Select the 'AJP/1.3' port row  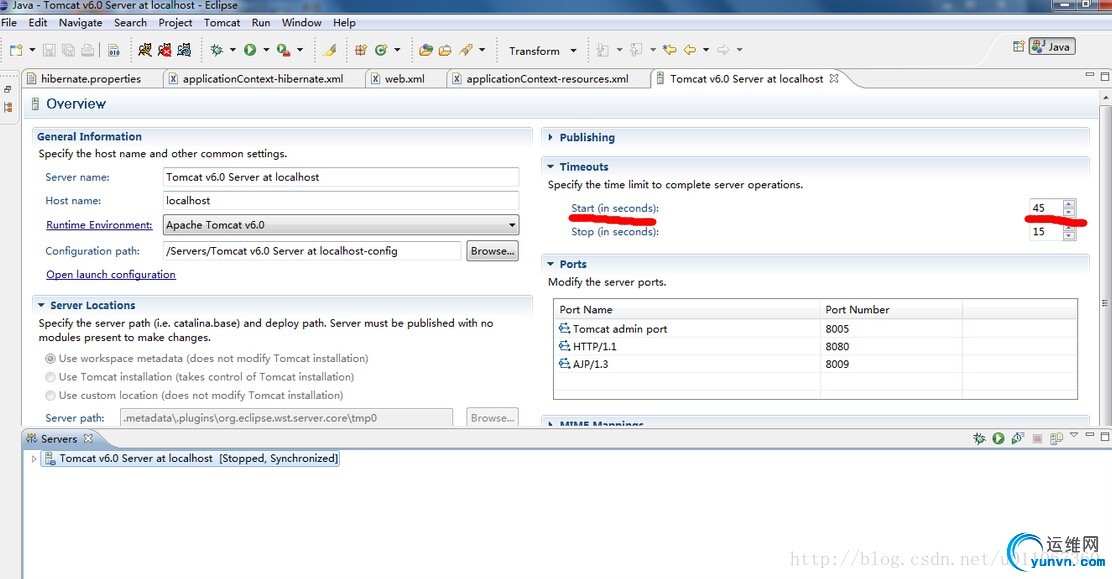pyautogui.click(x=815, y=364)
